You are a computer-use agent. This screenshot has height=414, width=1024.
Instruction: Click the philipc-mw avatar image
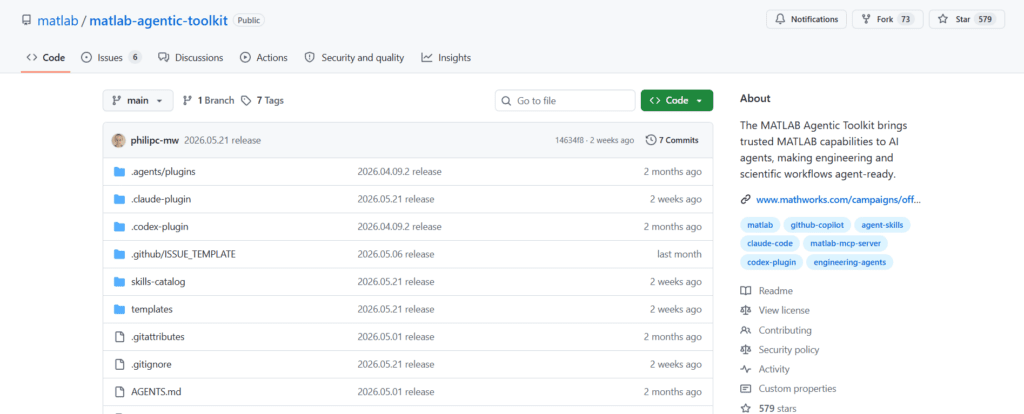point(118,140)
